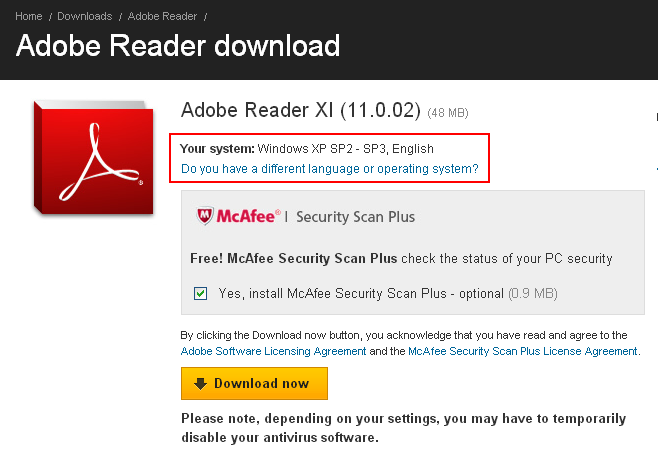Open 'Do you have a different language' link

(330, 169)
